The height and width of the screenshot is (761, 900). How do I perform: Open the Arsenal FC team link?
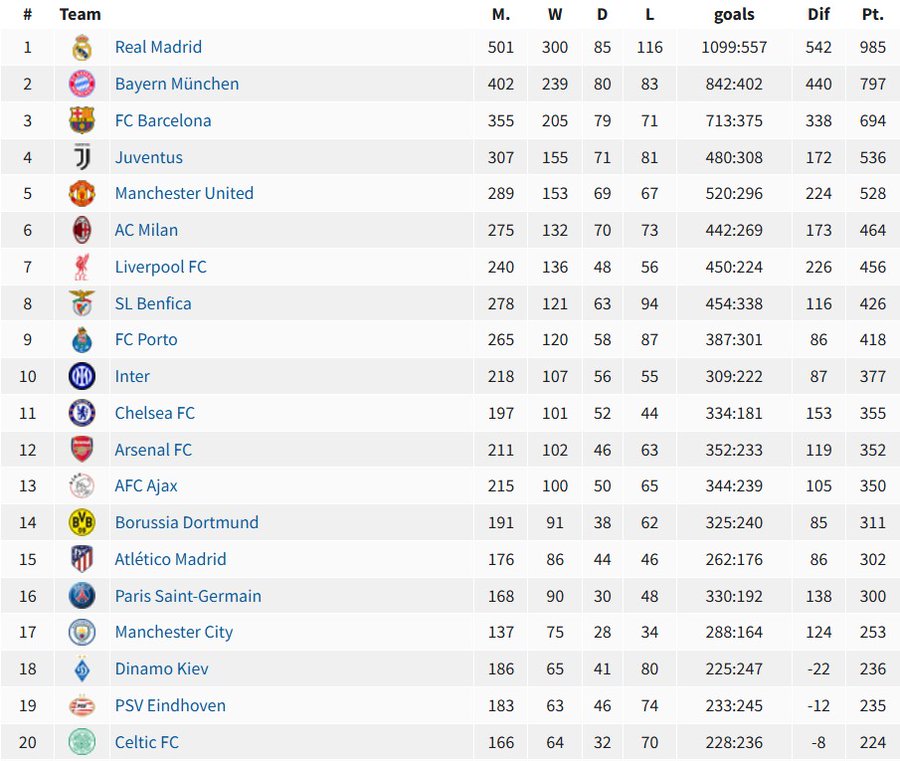coord(153,450)
